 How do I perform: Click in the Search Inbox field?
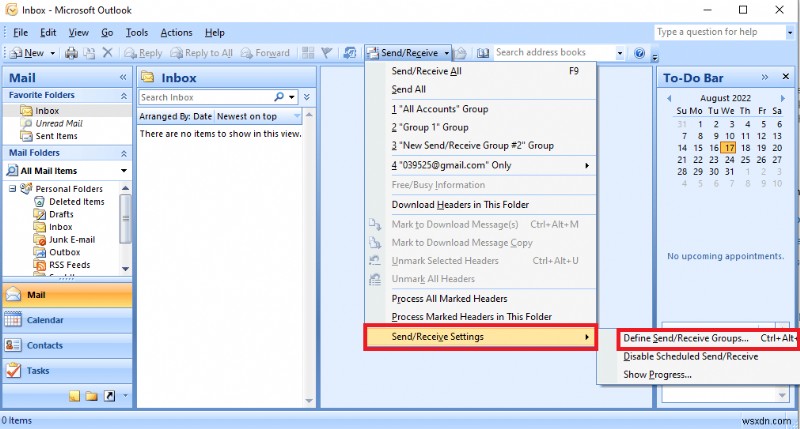[x=206, y=97]
